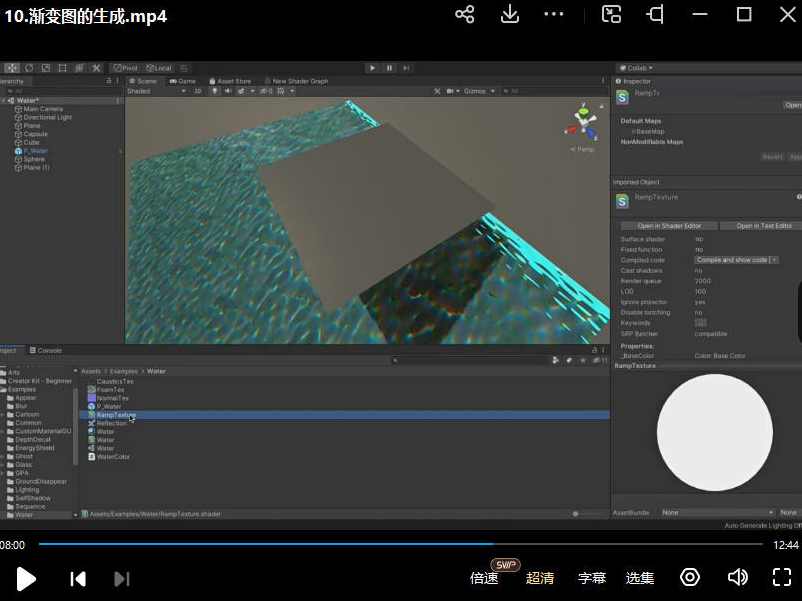Click the fullscreen icon in the video player
The width and height of the screenshot is (802, 601).
[x=783, y=577]
